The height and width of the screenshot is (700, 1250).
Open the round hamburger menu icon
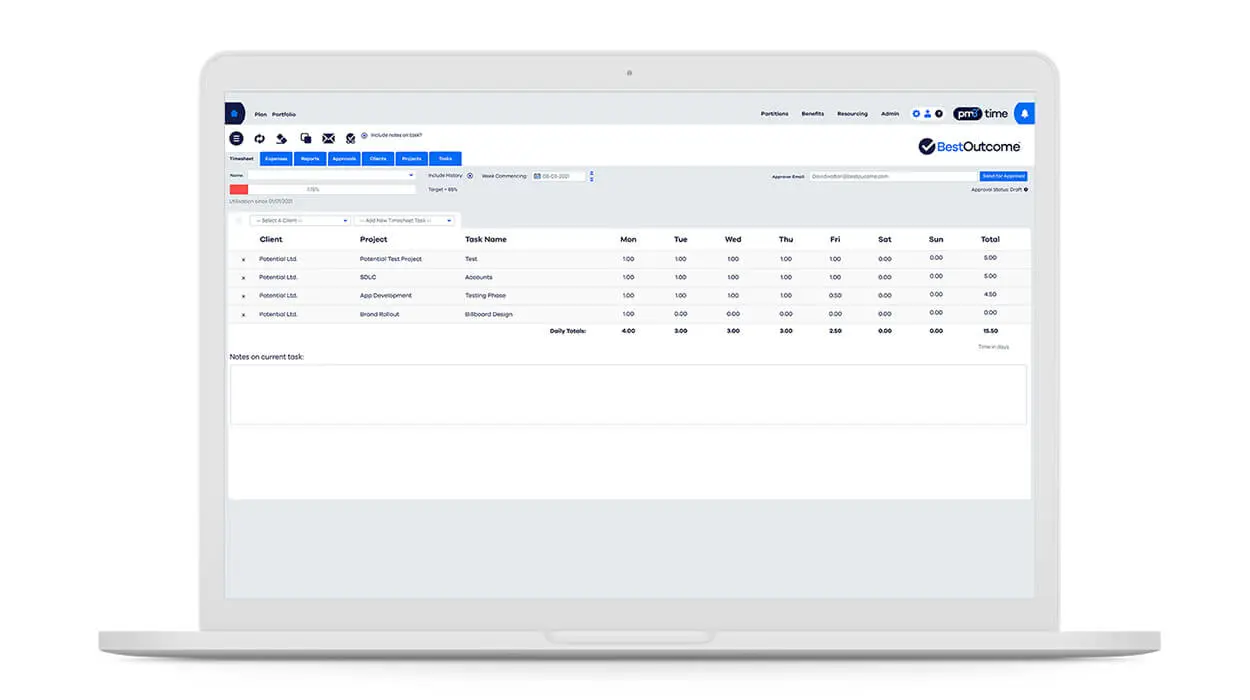236,138
